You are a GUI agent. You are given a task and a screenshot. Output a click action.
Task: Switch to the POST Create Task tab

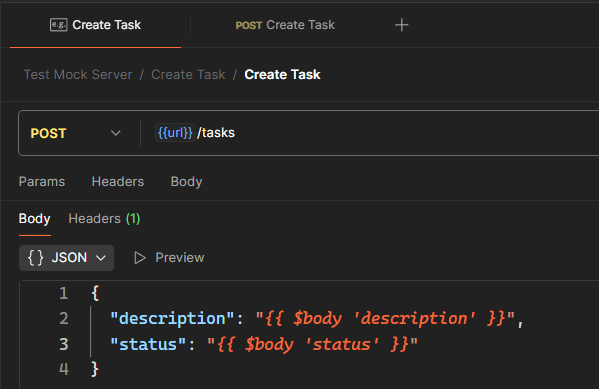coord(285,25)
